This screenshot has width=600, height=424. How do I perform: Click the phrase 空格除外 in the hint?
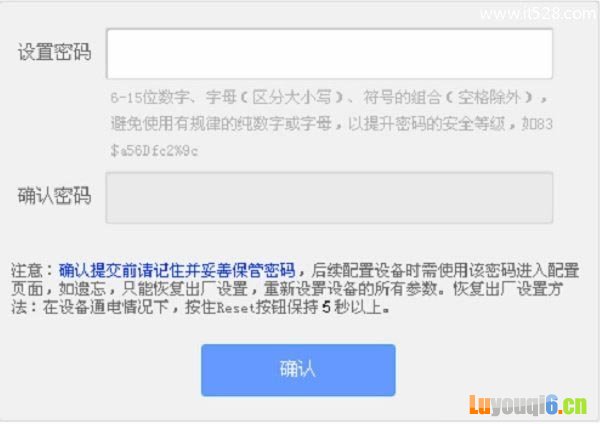[x=489, y=98]
